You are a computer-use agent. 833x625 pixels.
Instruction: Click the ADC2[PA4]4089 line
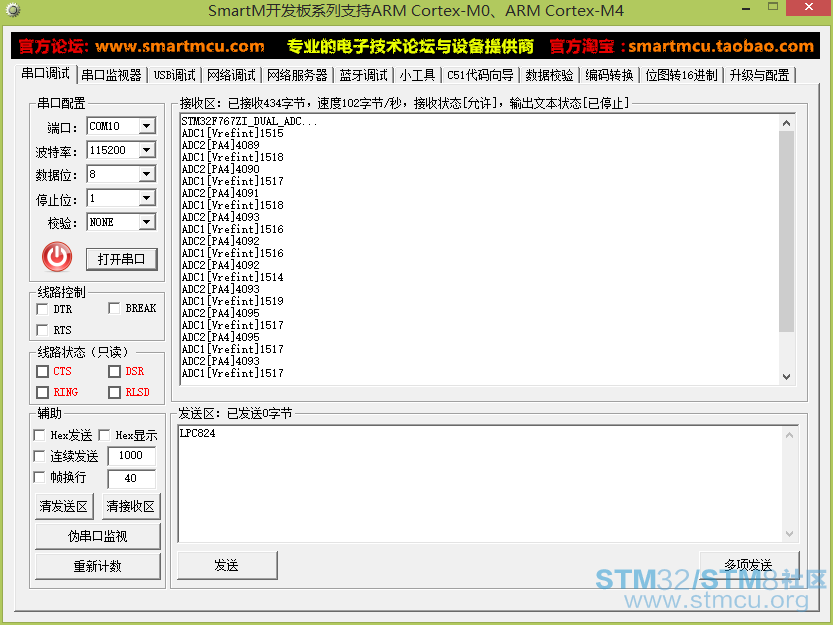point(220,145)
